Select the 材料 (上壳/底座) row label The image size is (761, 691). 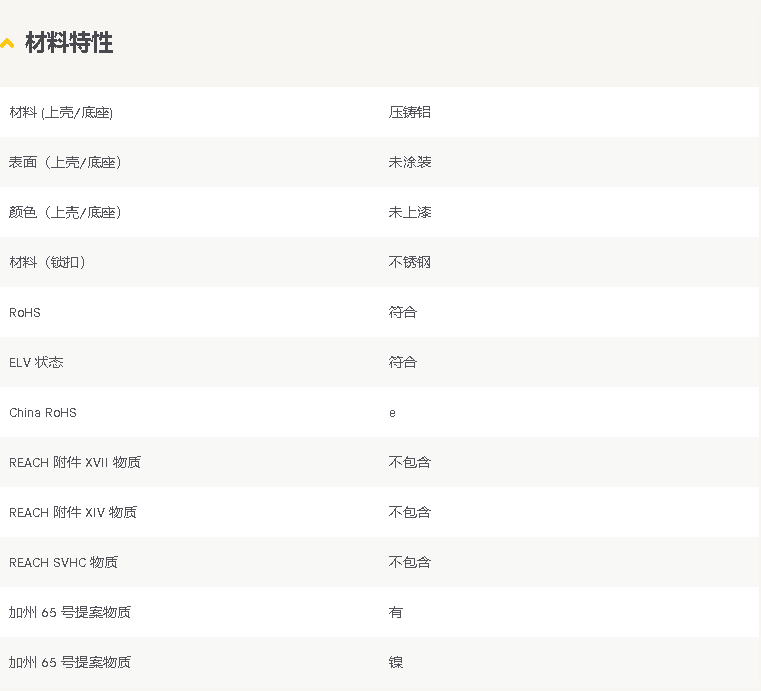[x=61, y=113]
